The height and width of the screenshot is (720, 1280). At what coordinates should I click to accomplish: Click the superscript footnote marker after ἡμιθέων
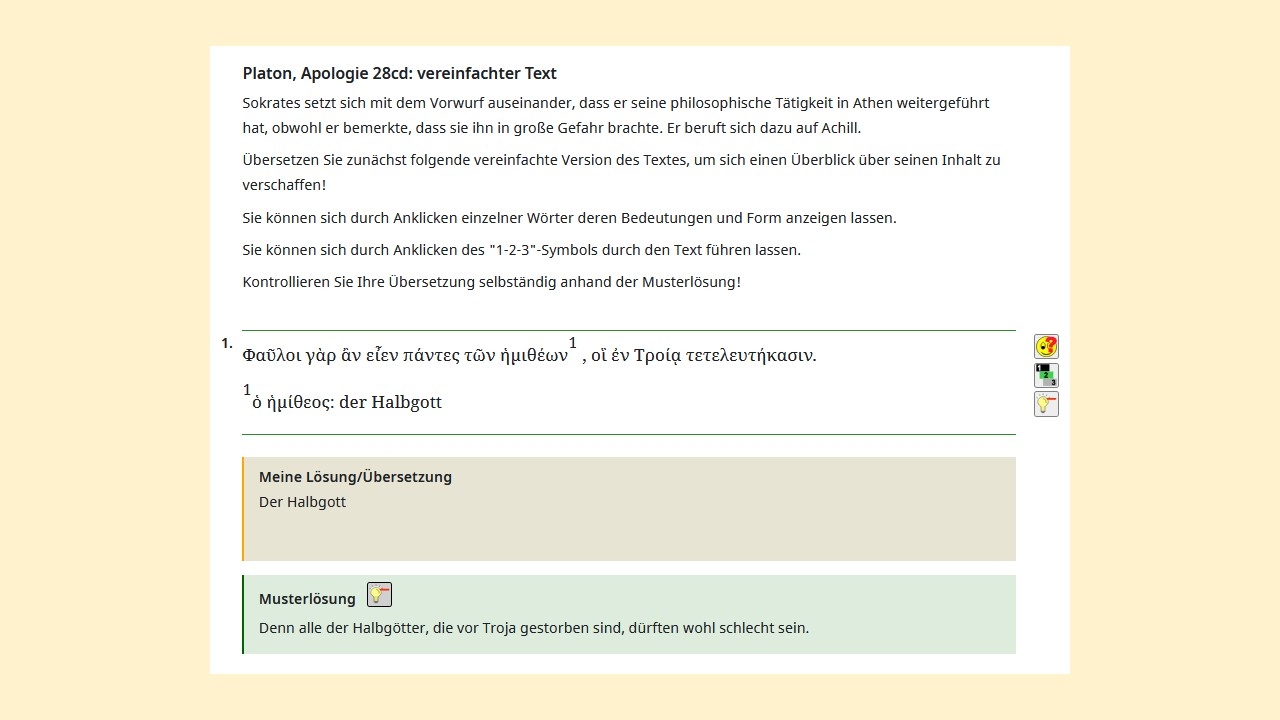click(x=573, y=344)
